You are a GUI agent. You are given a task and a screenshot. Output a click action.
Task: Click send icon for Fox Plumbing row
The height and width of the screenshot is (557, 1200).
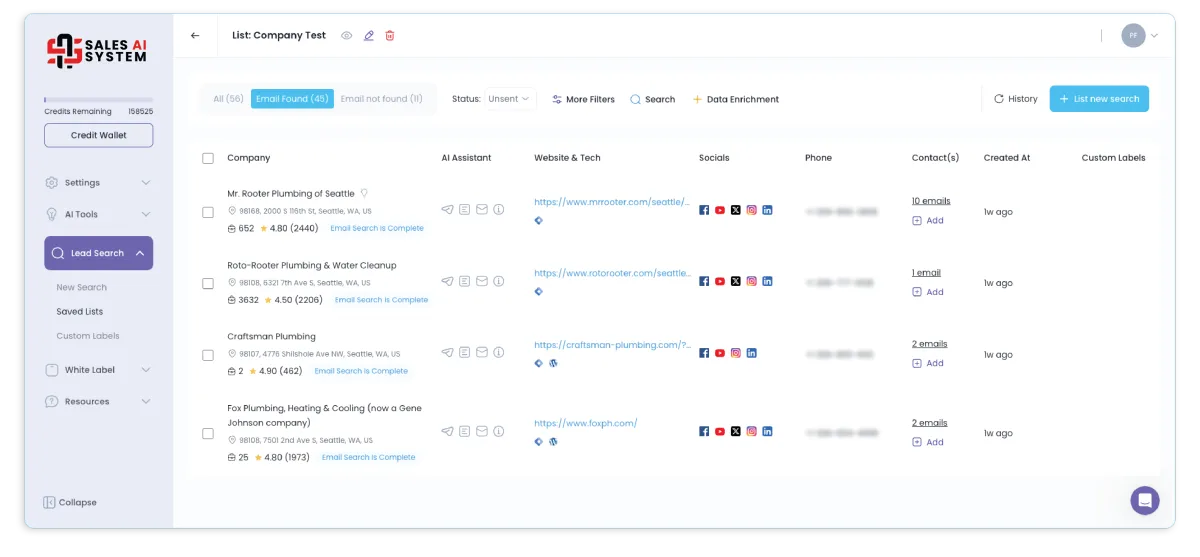click(x=447, y=431)
